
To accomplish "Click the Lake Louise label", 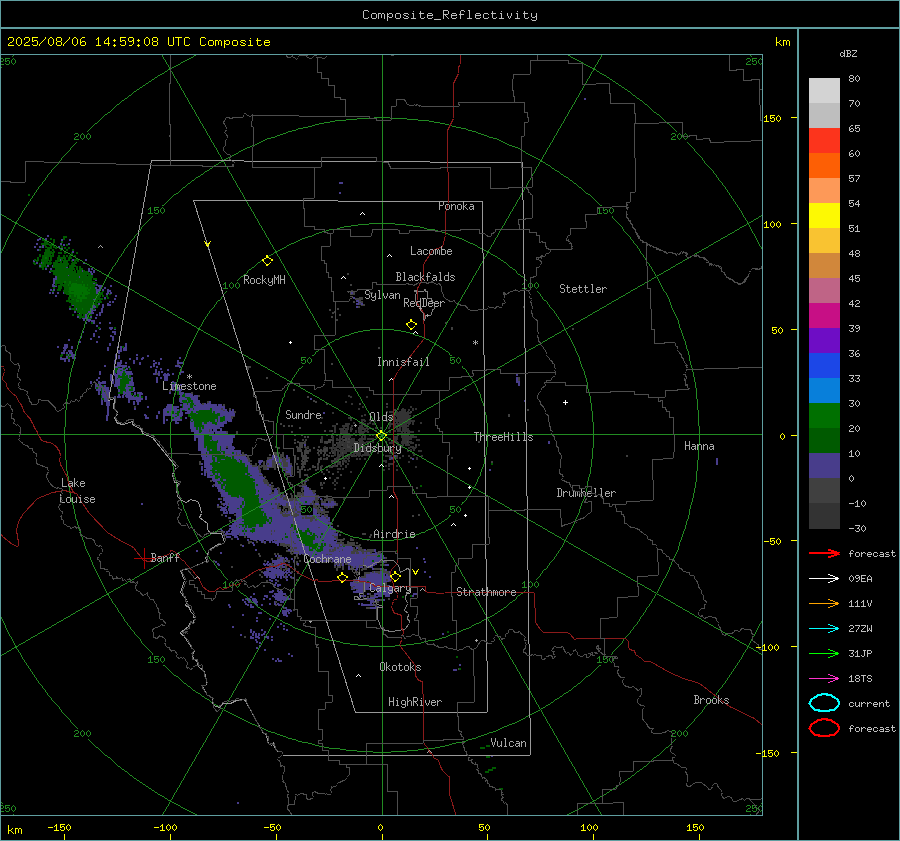I will (x=78, y=491).
